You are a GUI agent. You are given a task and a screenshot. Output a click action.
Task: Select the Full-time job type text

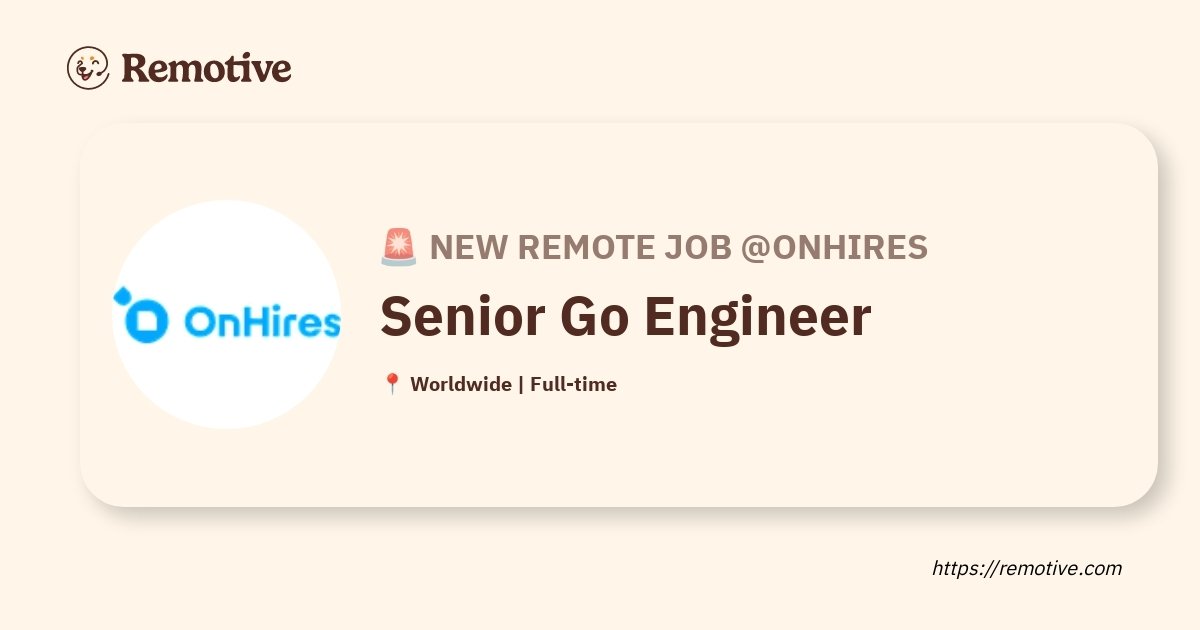[x=573, y=384]
